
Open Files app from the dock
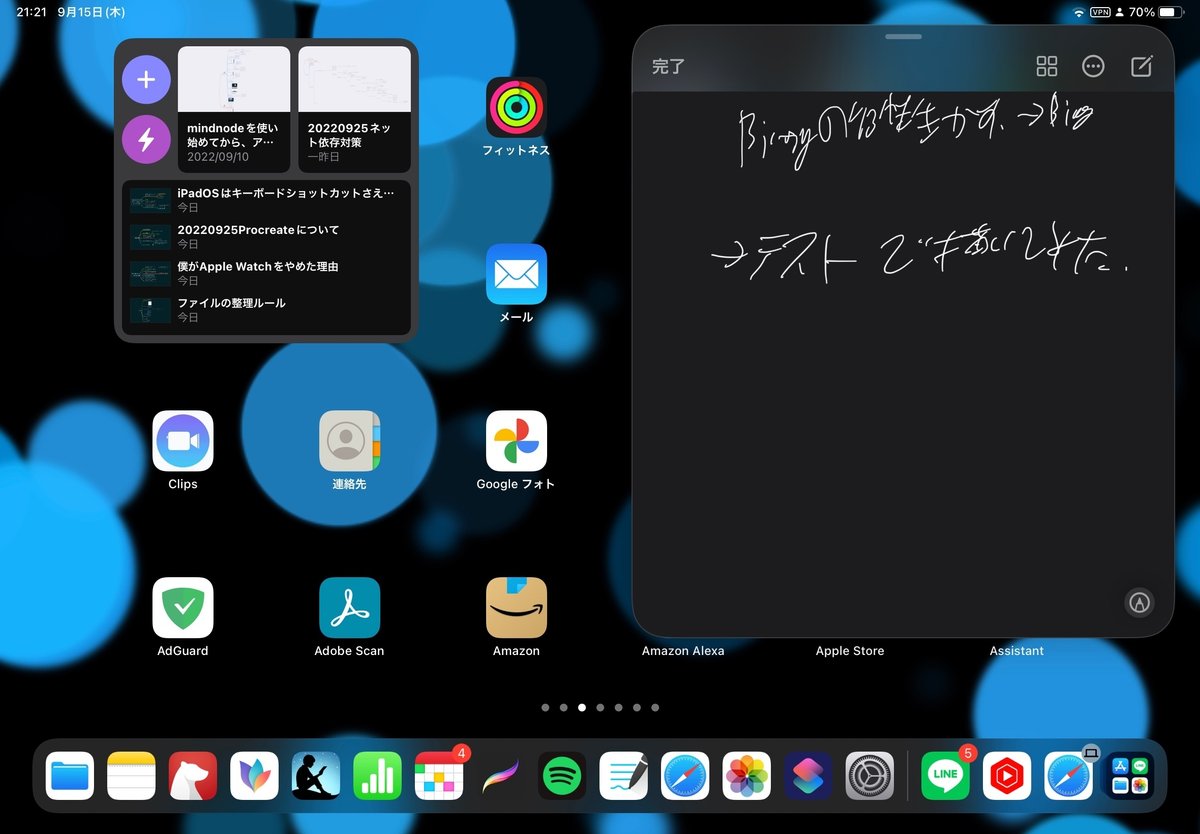[x=70, y=776]
